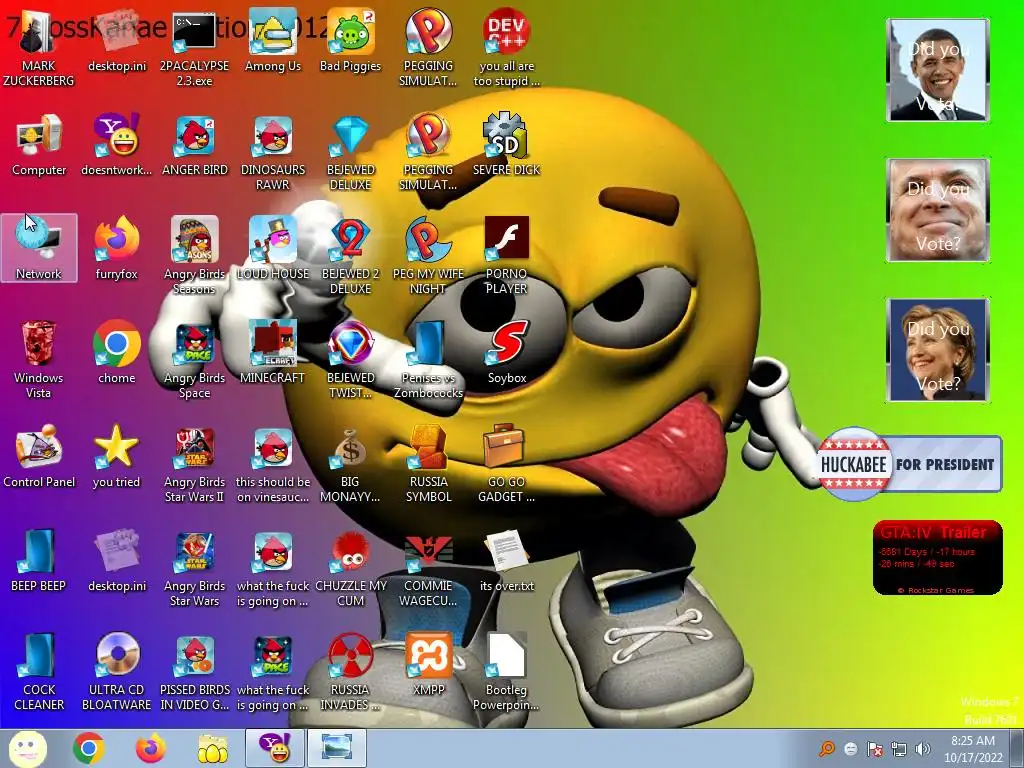The width and height of the screenshot is (1024, 768).
Task: Open BEJEWED 2 DELUXE shortcut
Action: tap(350, 255)
